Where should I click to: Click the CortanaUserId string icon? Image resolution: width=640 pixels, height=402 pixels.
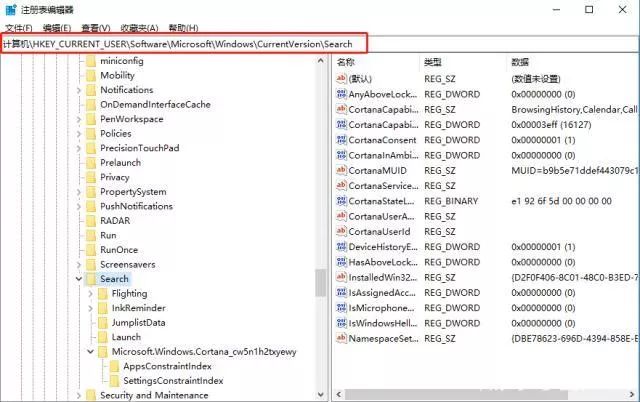tap(341, 231)
